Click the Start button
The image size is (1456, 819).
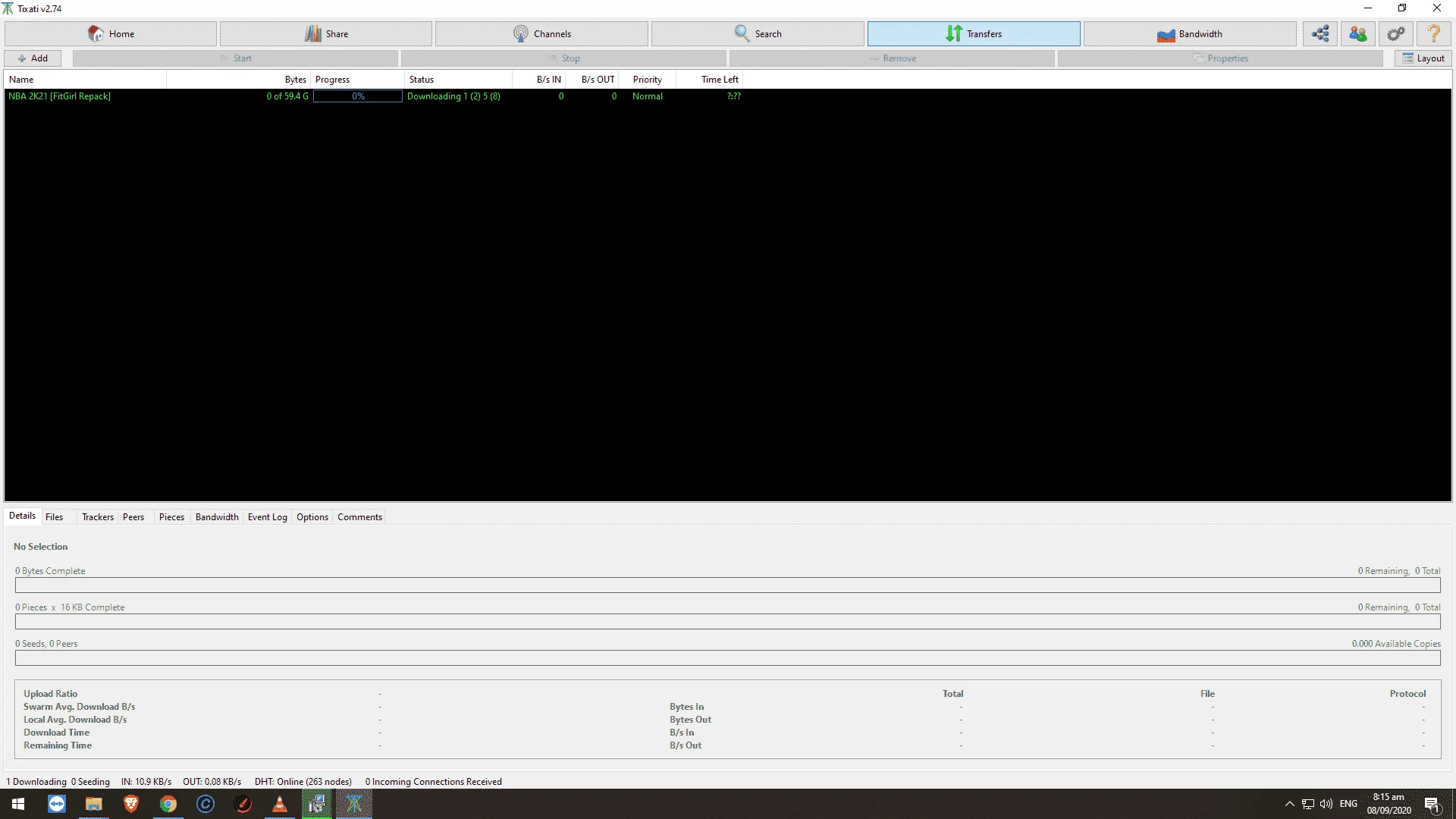click(235, 58)
